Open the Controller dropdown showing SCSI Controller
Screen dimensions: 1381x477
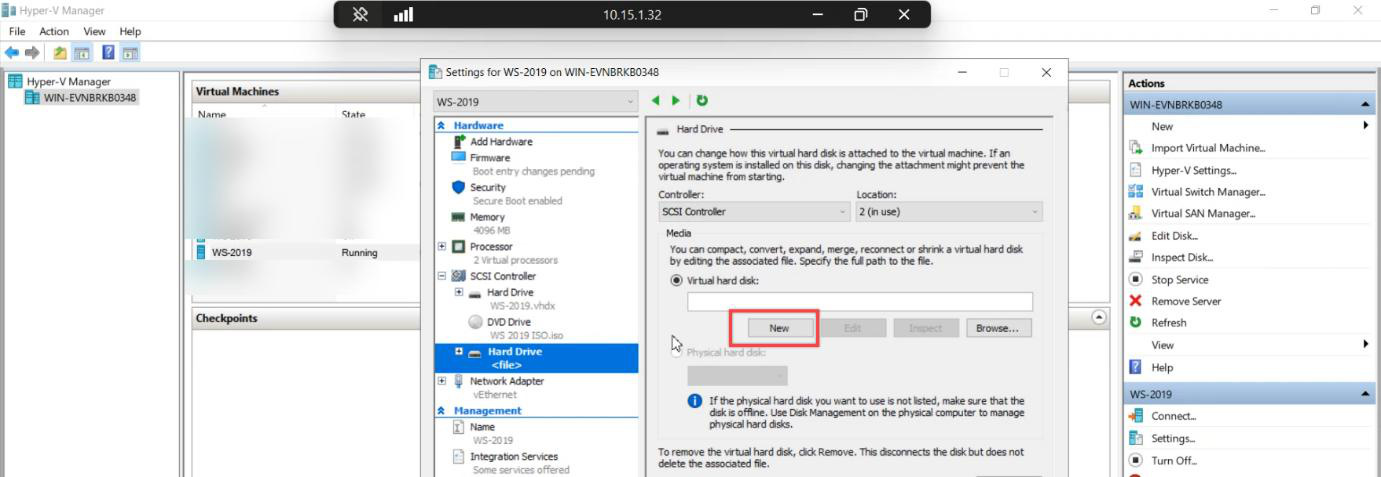[754, 212]
